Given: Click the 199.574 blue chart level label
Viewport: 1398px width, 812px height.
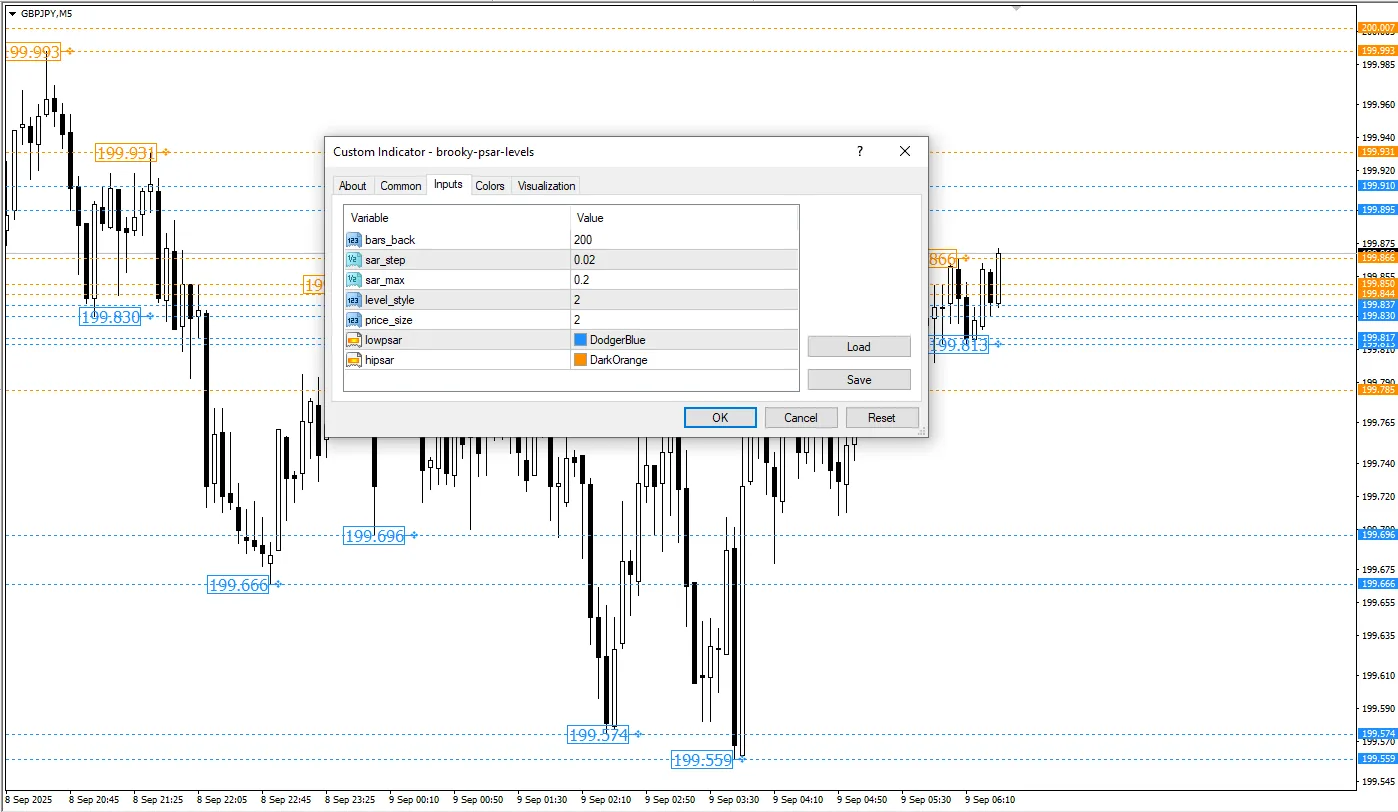Looking at the screenshot, I should [x=598, y=735].
